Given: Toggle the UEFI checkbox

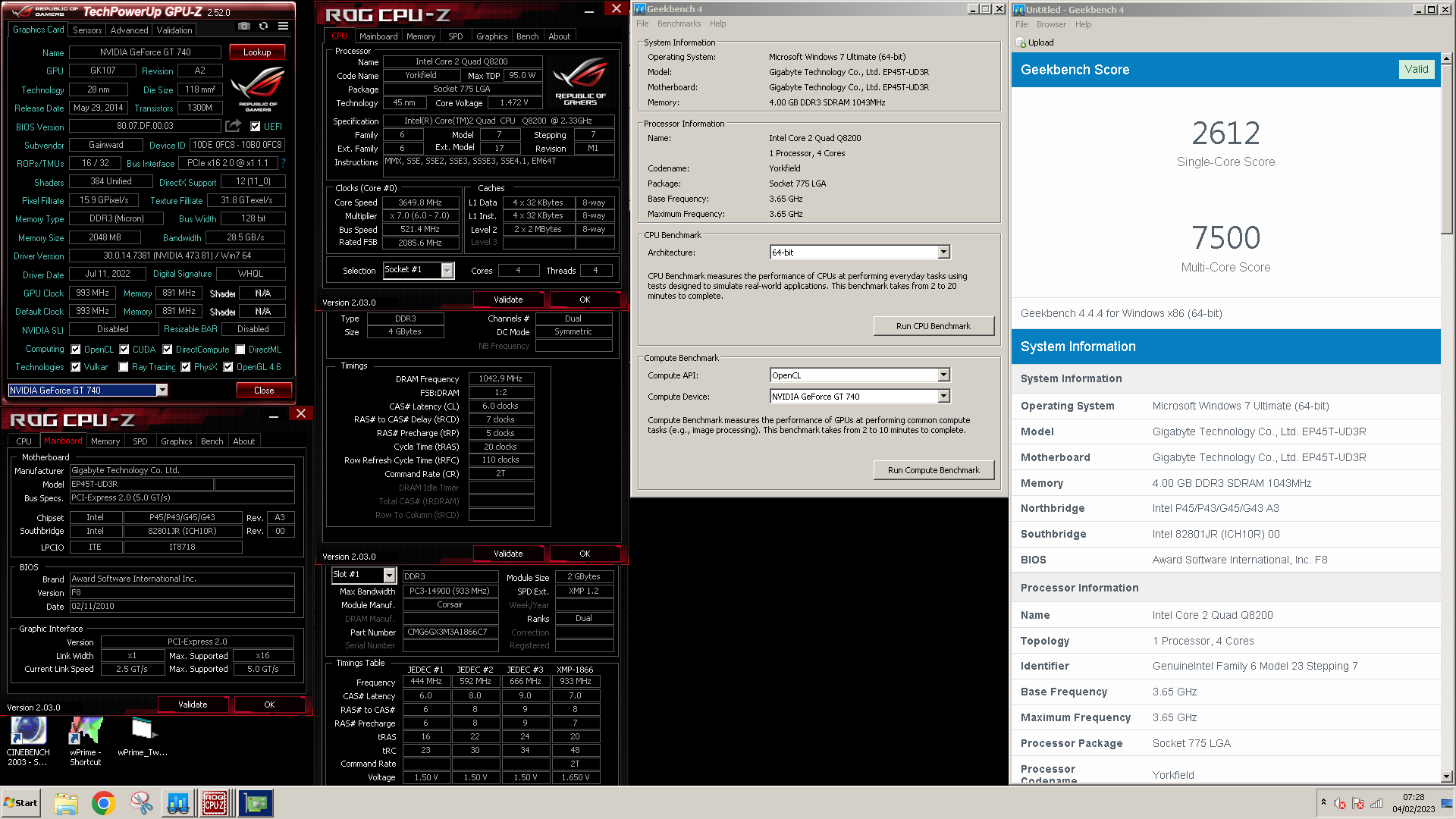Looking at the screenshot, I should click(256, 127).
